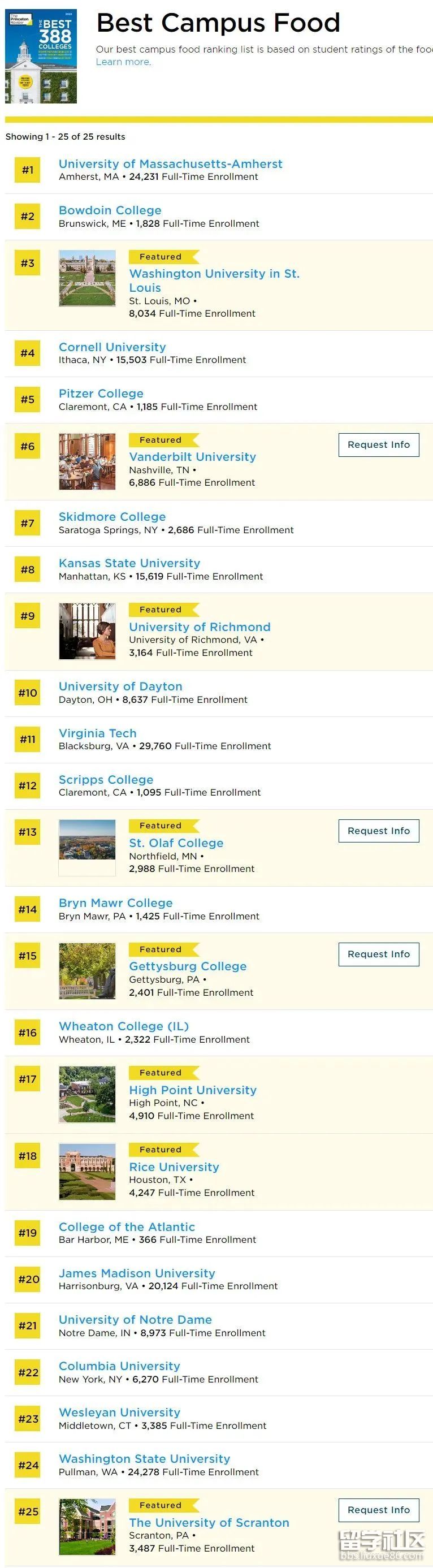Open Bowdoin College listing
Screen dimensions: 433x1568
point(110,210)
